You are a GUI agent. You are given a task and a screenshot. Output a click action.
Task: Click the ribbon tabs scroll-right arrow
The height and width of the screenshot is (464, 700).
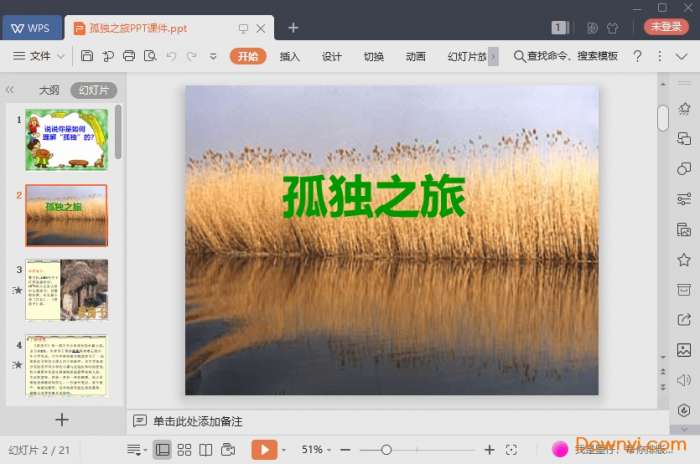(493, 57)
